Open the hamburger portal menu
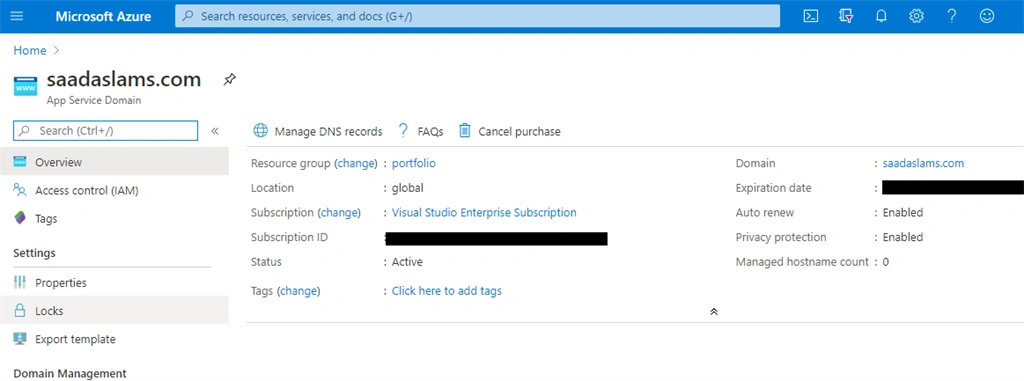 17,16
